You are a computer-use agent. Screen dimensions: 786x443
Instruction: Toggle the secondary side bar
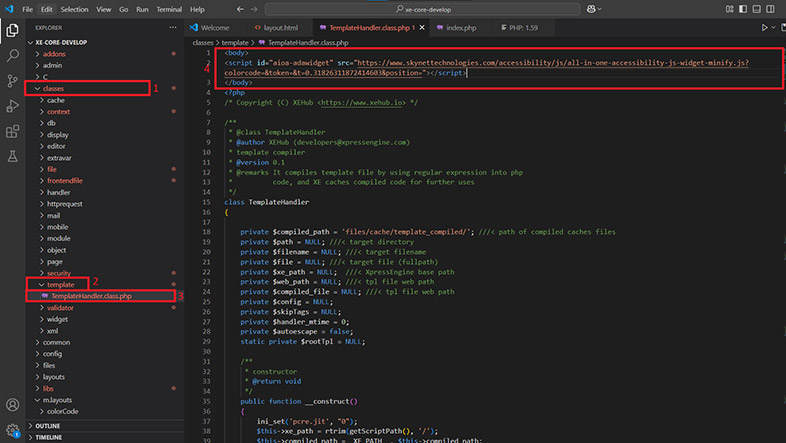click(770, 9)
